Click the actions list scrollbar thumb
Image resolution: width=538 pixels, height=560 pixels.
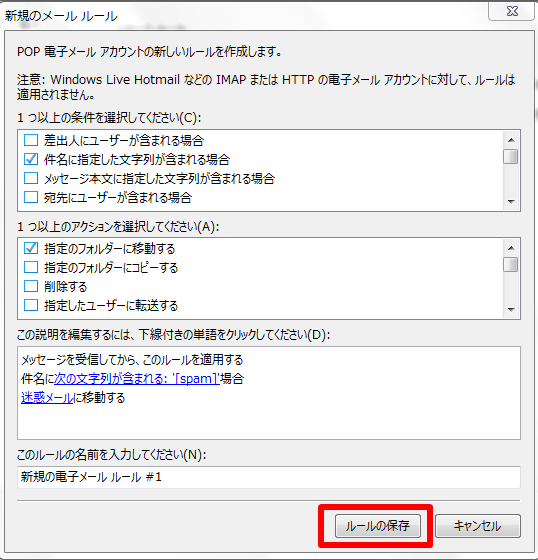[511, 265]
